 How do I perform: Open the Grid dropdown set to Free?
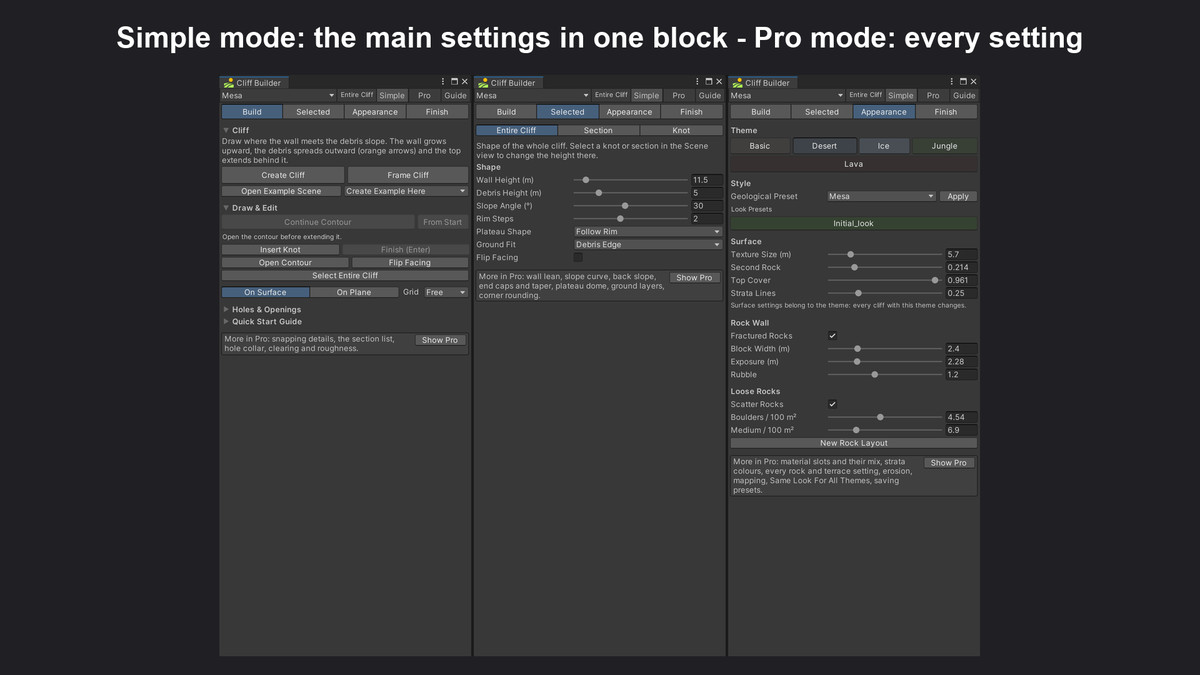click(446, 292)
